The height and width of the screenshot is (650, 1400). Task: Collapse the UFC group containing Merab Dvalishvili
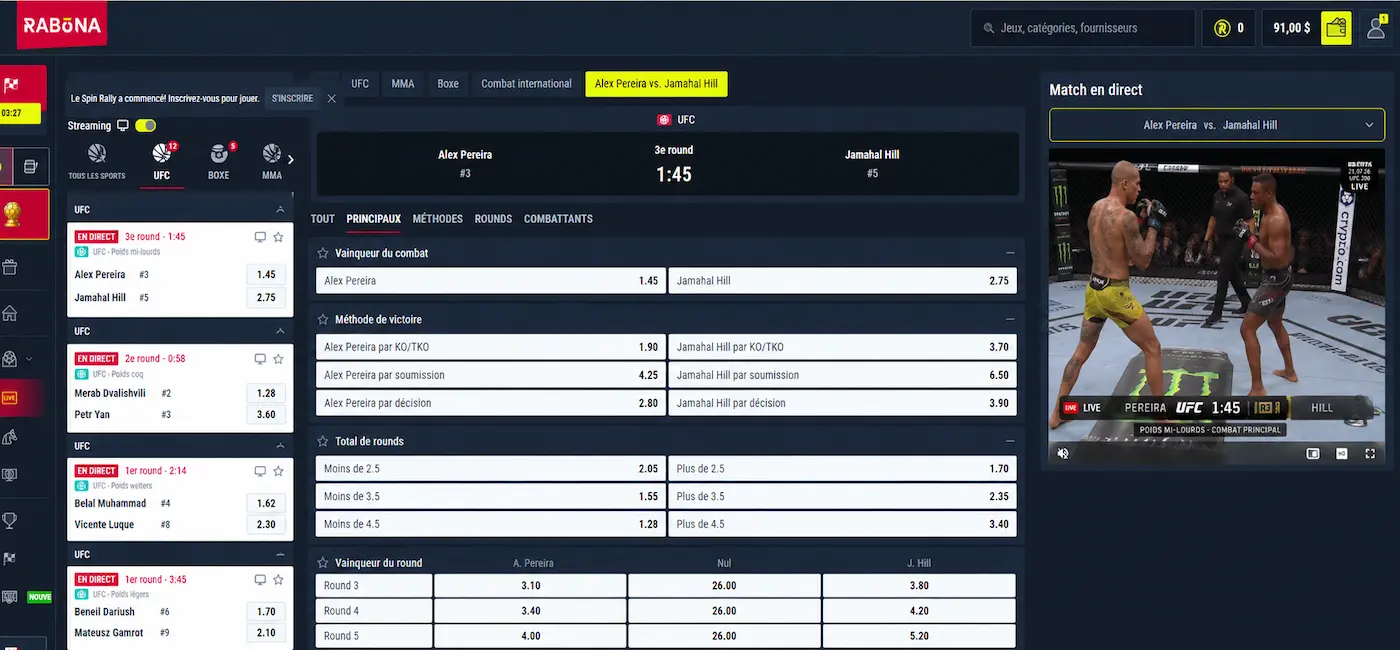click(x=280, y=331)
